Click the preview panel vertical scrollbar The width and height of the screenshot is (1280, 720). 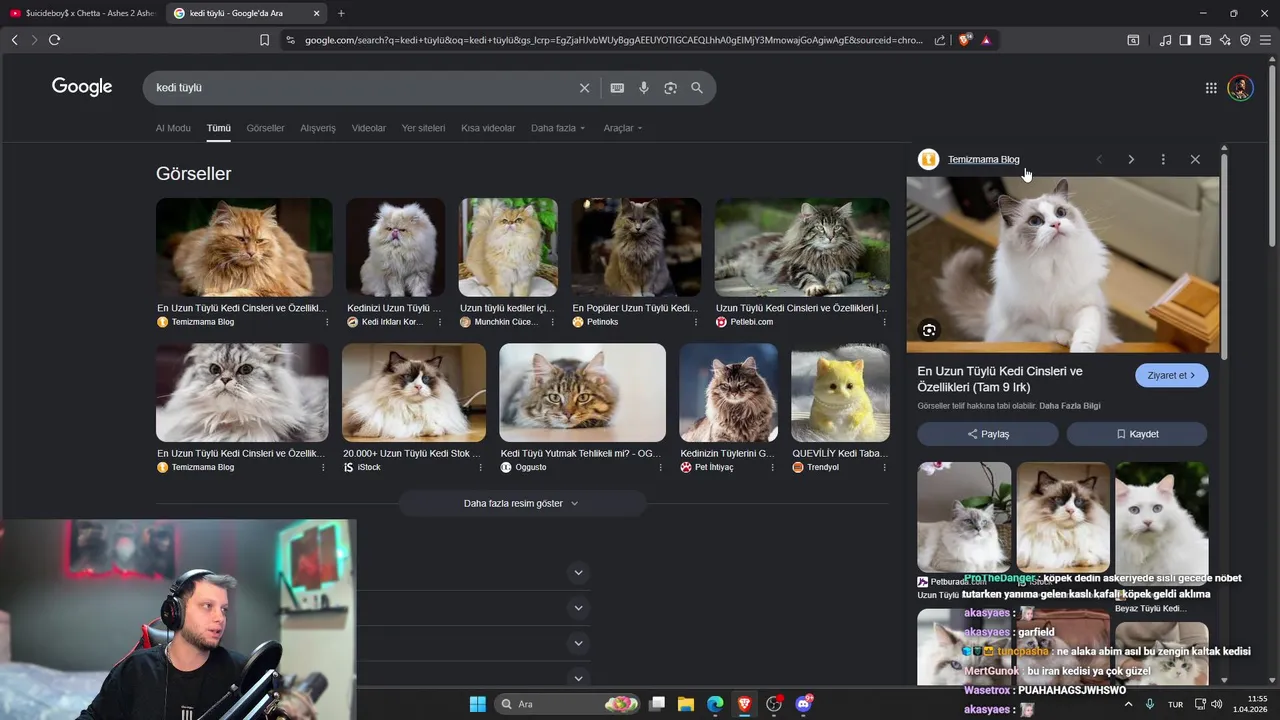[x=1224, y=256]
